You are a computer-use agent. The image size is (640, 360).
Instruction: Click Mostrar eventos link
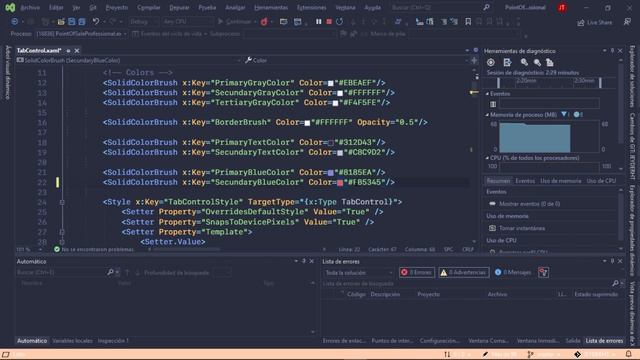(529, 204)
